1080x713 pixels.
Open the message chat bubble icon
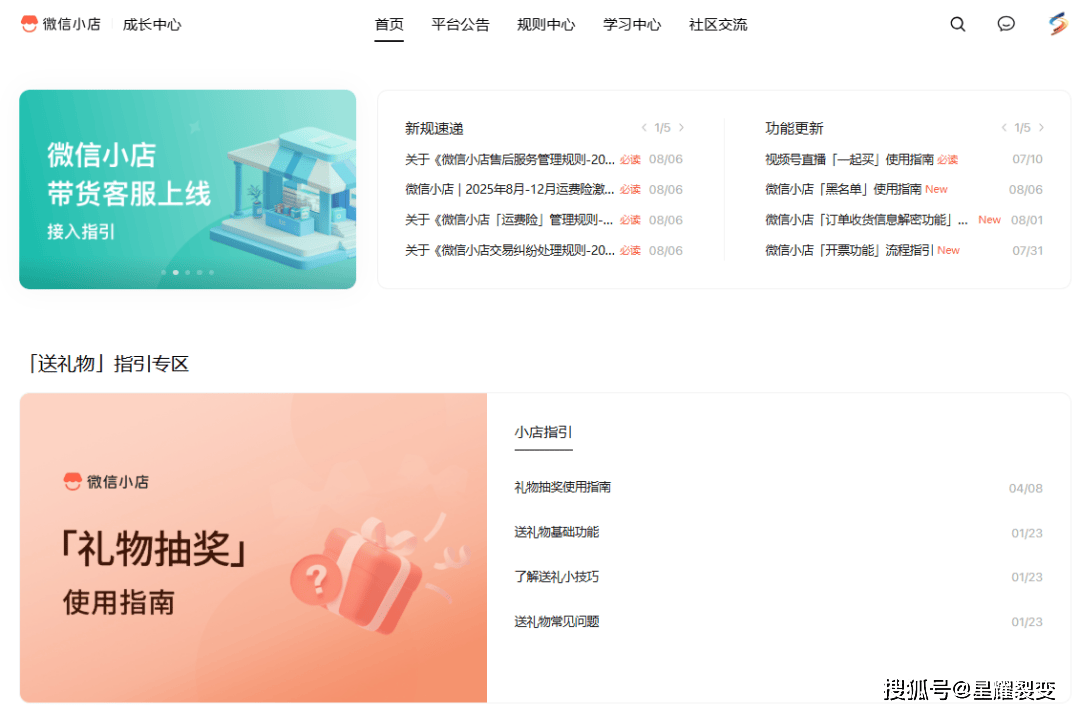tap(1006, 24)
